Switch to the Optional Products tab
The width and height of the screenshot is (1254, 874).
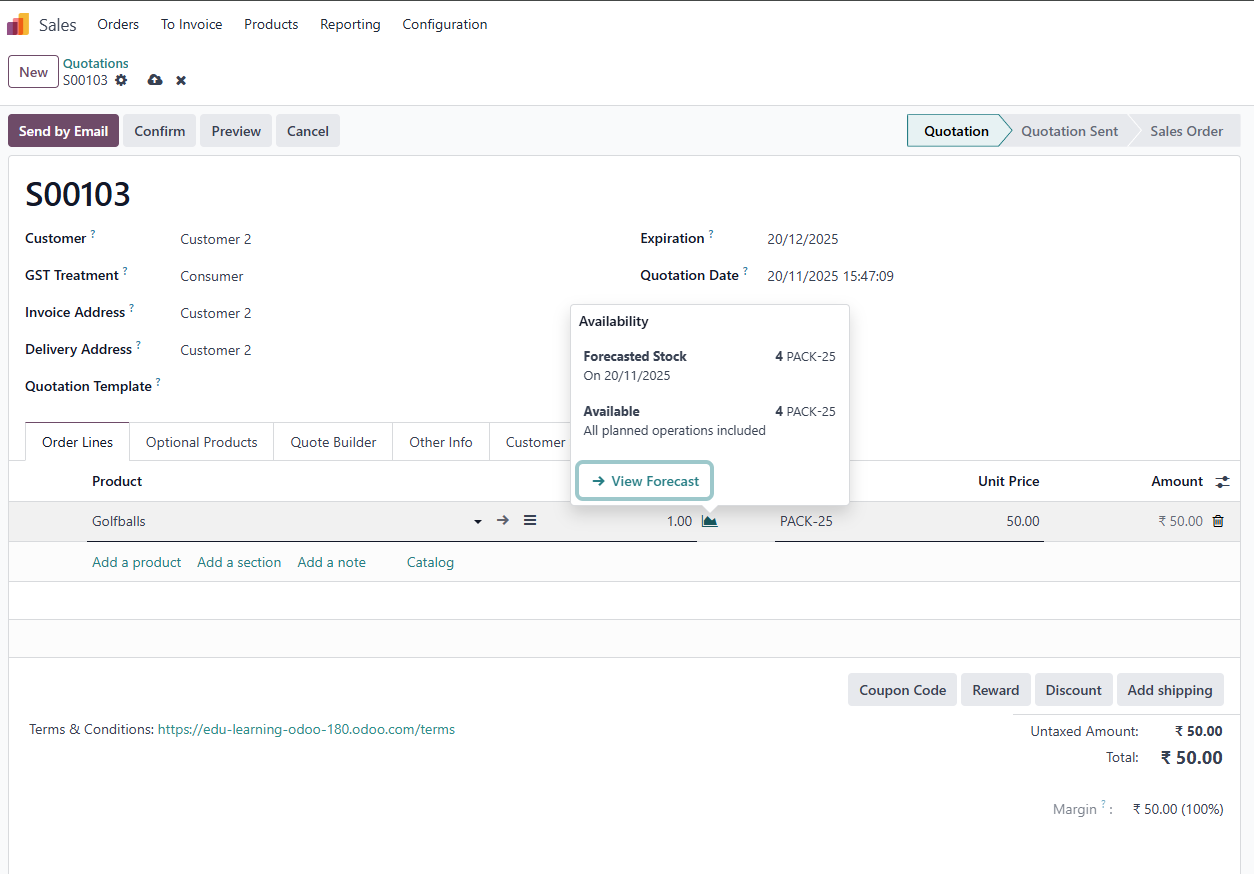pos(201,442)
